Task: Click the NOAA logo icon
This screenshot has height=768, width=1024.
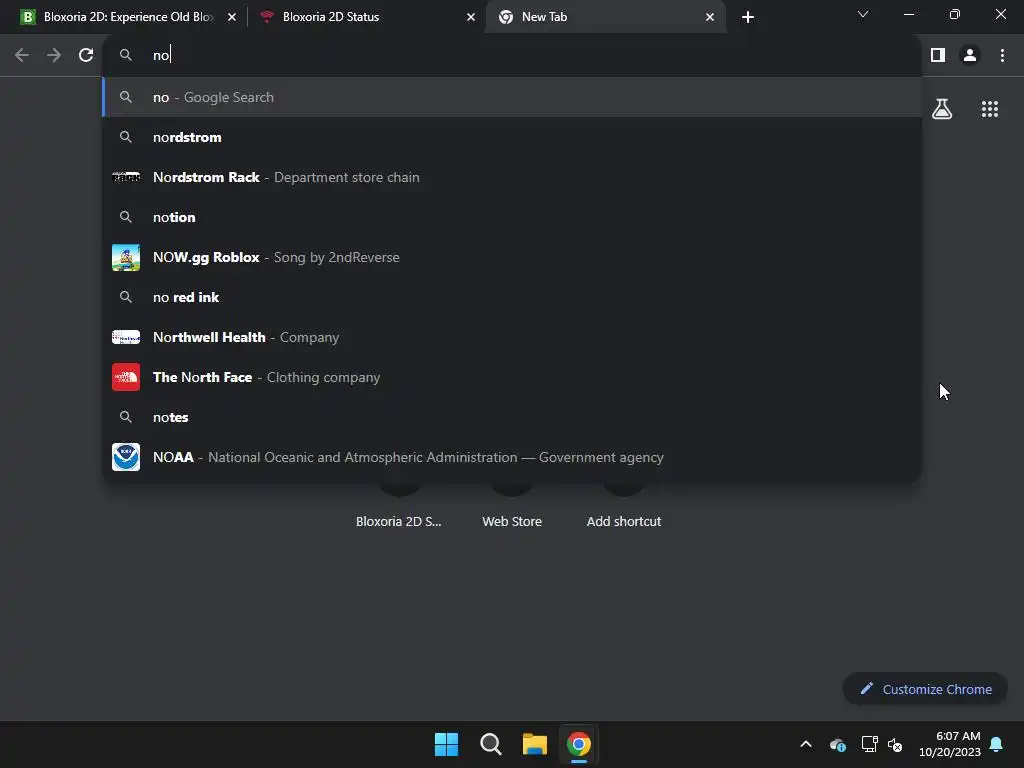Action: click(126, 457)
